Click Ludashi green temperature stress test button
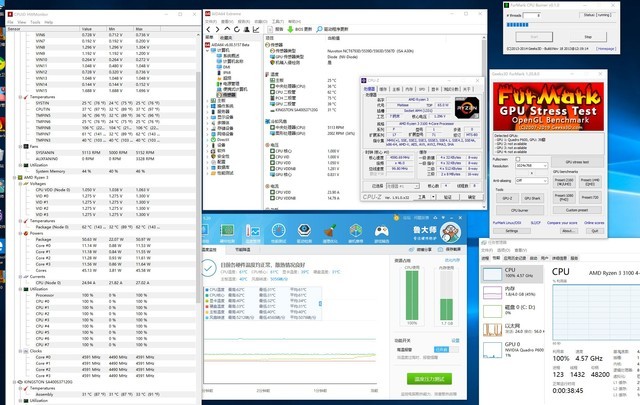This screenshot has width=640, height=405. pyautogui.click(x=429, y=379)
